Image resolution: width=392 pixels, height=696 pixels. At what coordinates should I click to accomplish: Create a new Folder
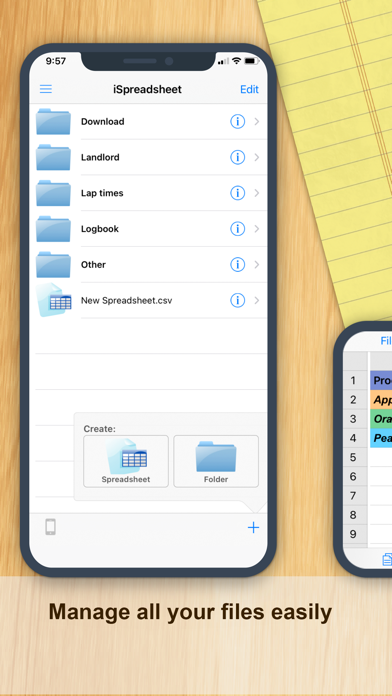click(x=216, y=461)
